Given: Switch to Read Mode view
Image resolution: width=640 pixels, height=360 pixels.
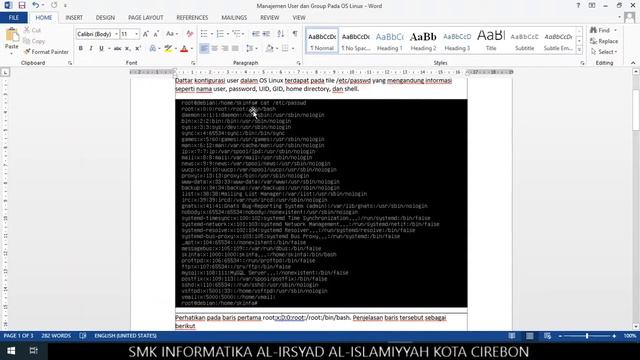Looking at the screenshot, I should coord(512,336).
